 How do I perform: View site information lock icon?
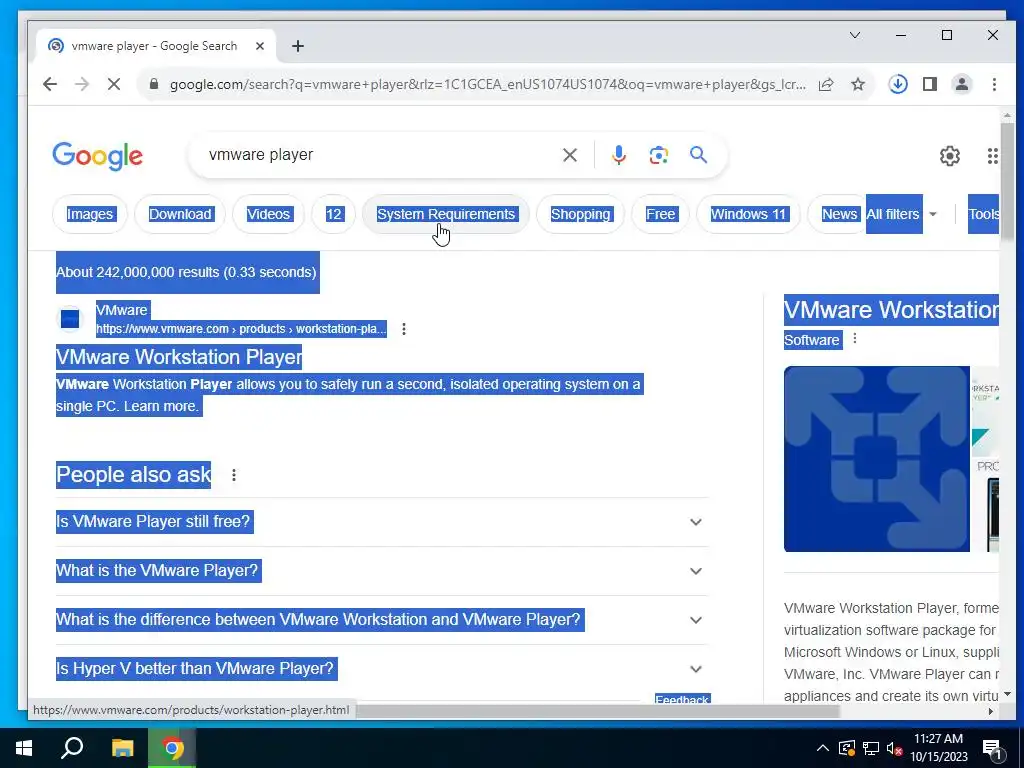154,84
